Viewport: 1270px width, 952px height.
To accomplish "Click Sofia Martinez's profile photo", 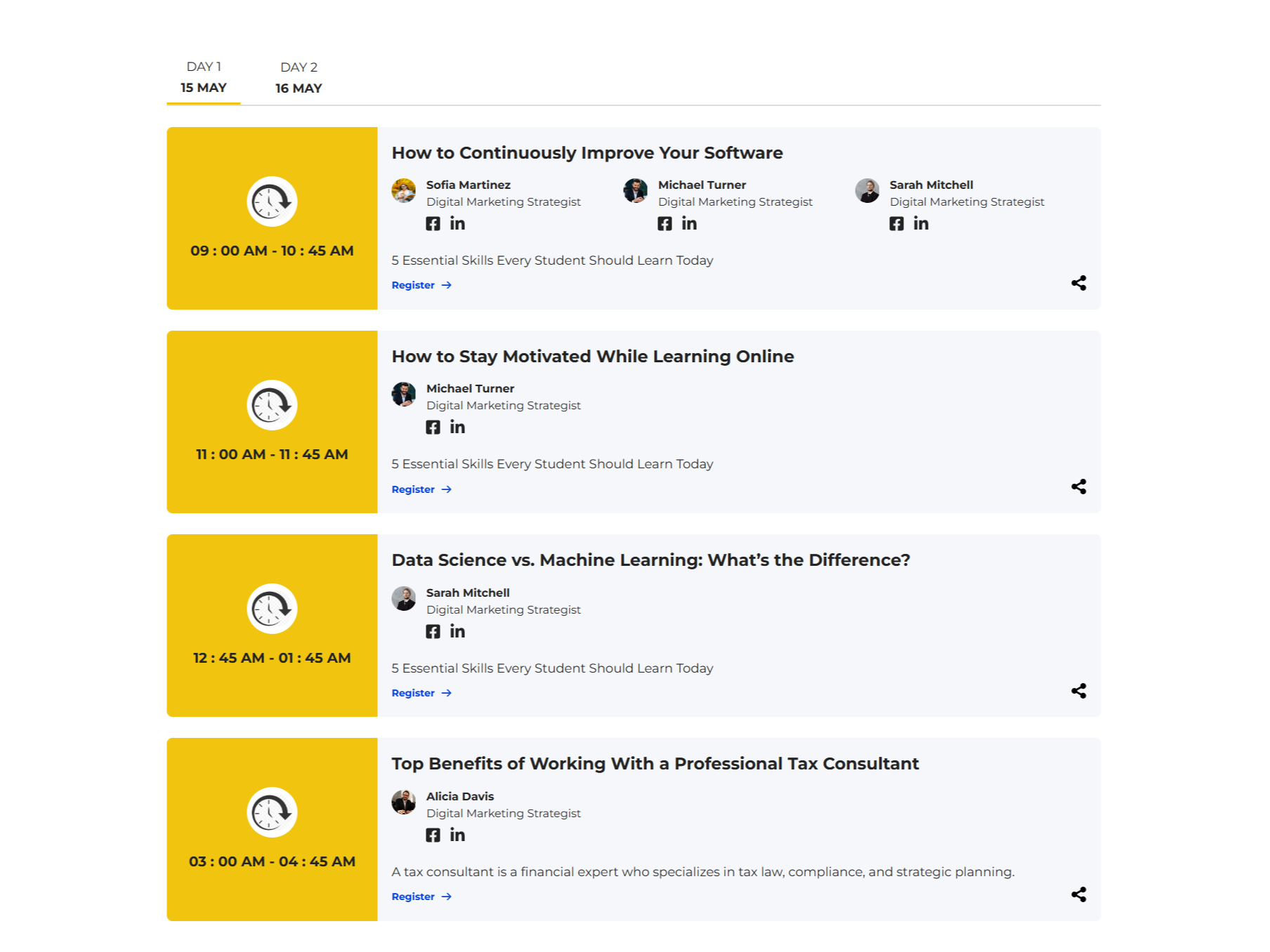I will [x=404, y=190].
